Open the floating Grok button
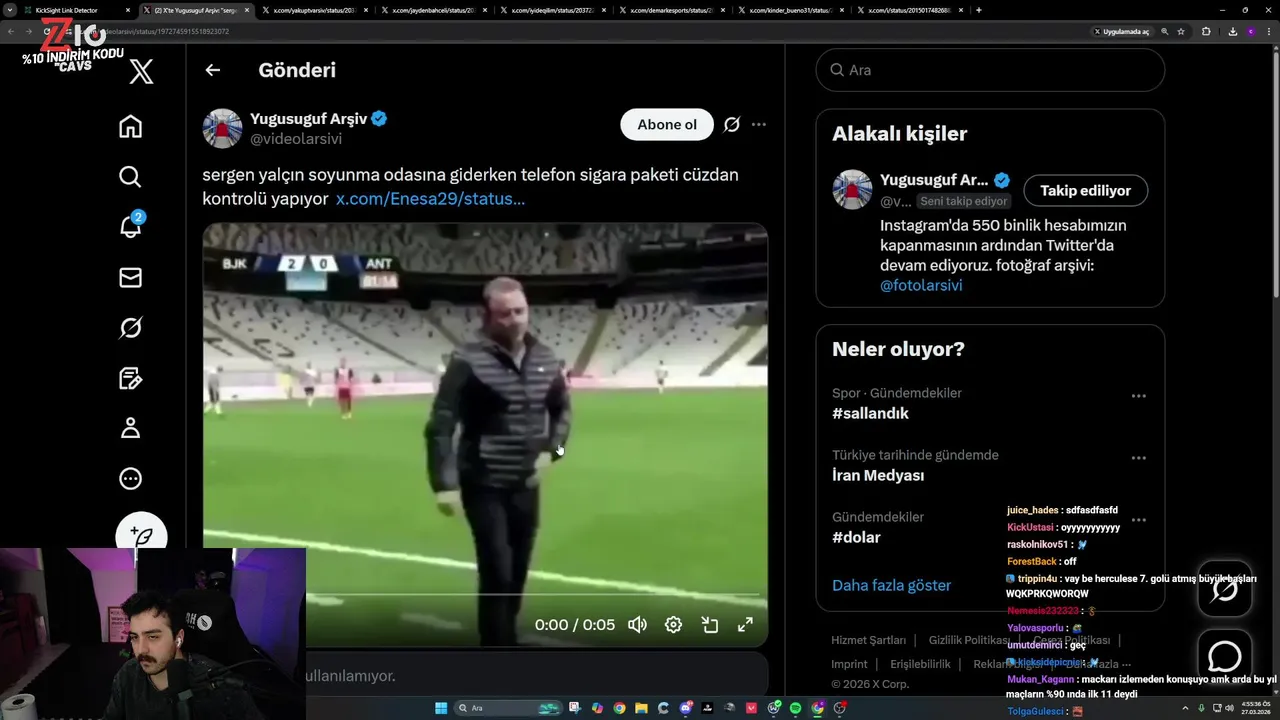The width and height of the screenshot is (1280, 720). click(x=1225, y=589)
